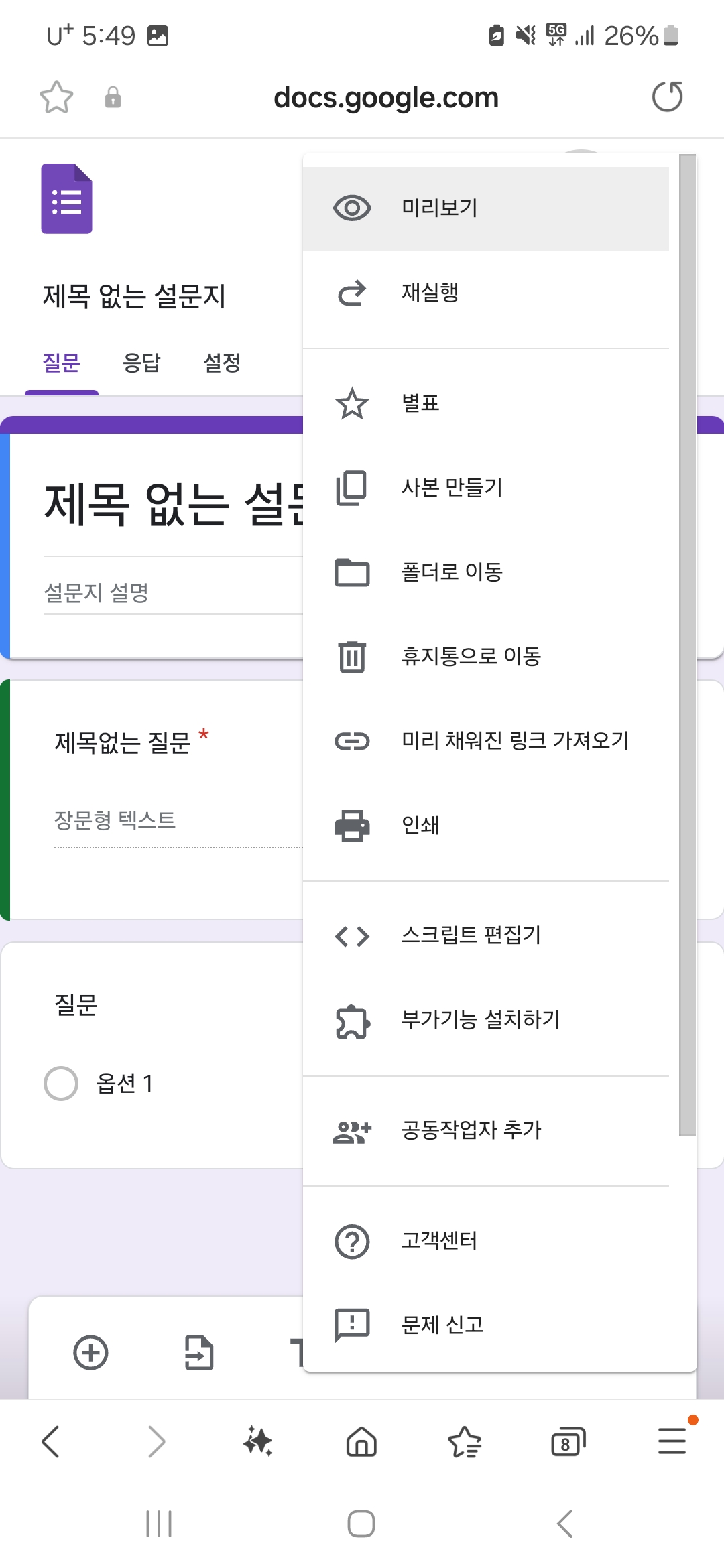Screen dimensions: 724x1568
Task: Tap the browser home icon
Action: (x=361, y=1442)
